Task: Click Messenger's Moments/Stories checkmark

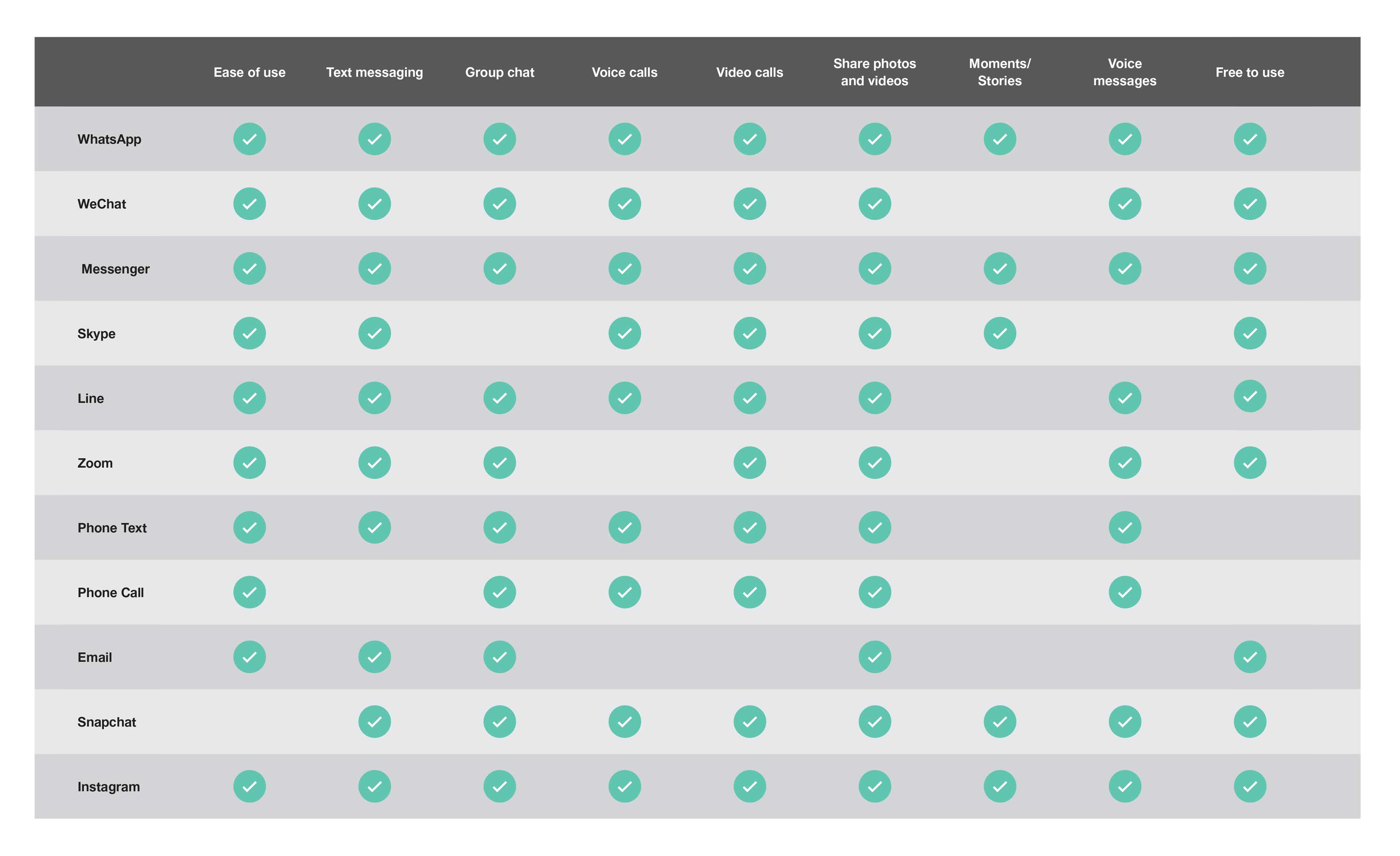Action: (1000, 268)
